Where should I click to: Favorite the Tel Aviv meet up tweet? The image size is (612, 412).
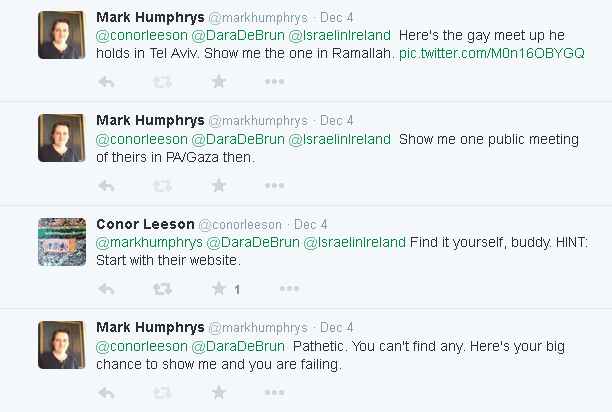(x=219, y=81)
